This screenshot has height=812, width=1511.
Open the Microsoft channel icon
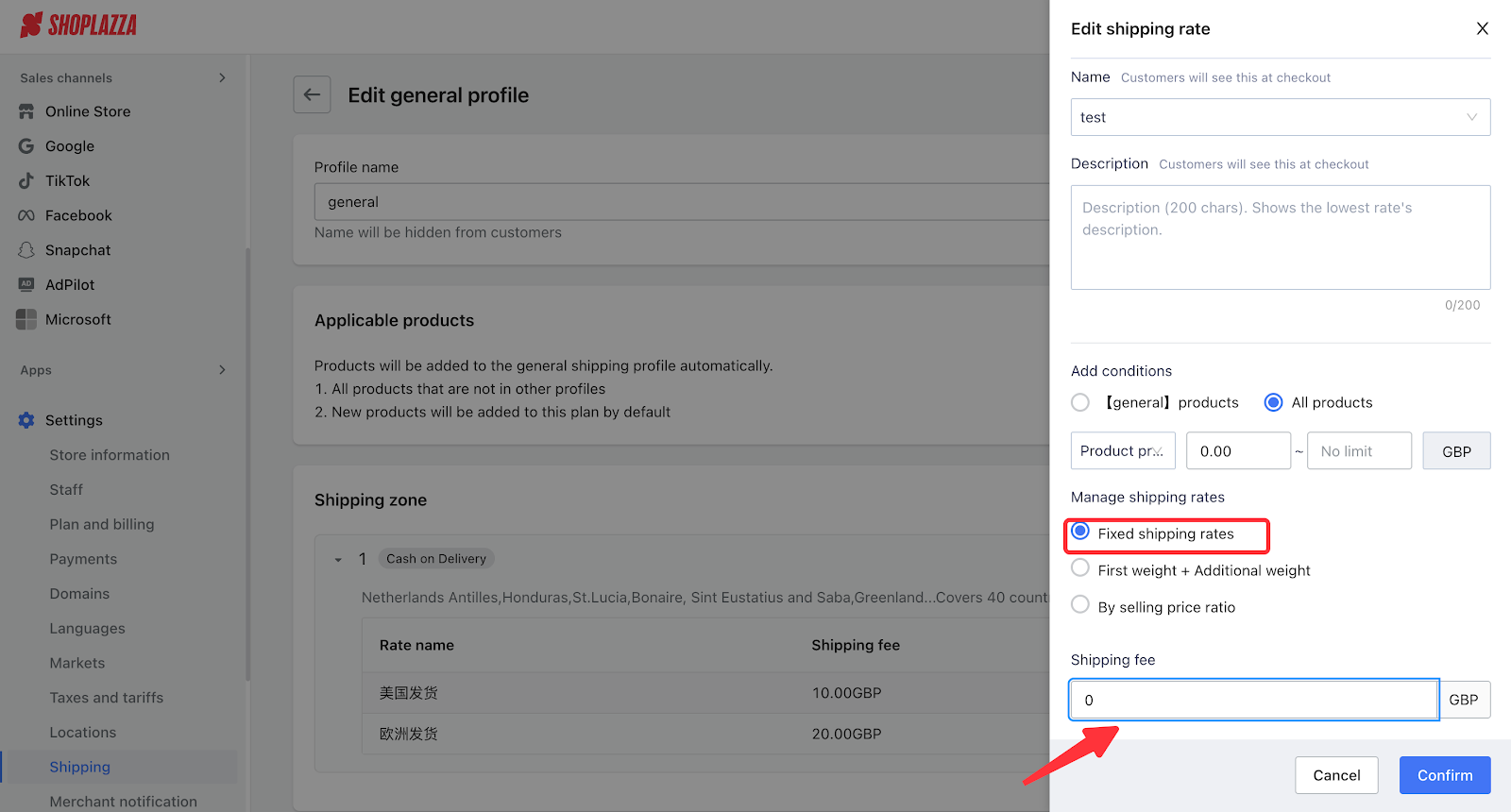point(26,319)
